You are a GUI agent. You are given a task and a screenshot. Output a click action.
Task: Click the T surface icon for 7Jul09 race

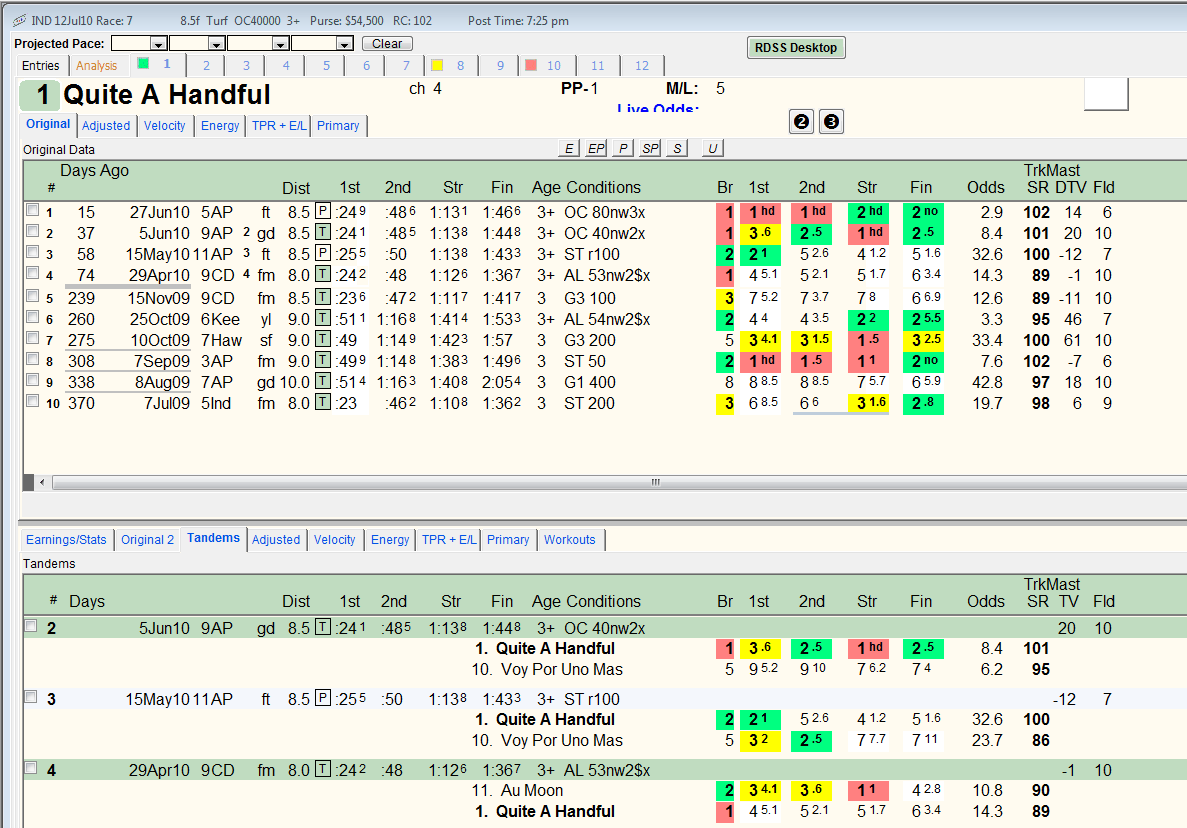(x=322, y=403)
